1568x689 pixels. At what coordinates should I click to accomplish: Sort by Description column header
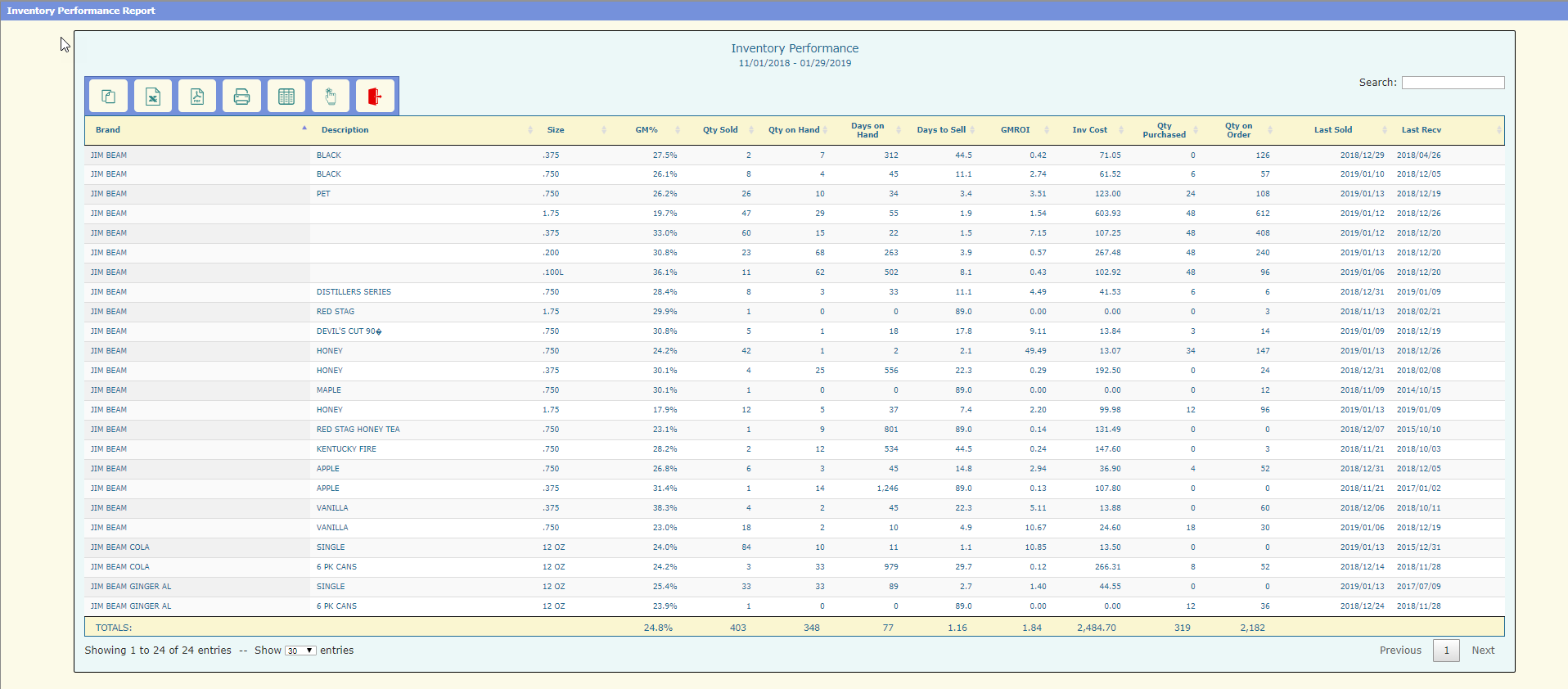pyautogui.click(x=345, y=130)
